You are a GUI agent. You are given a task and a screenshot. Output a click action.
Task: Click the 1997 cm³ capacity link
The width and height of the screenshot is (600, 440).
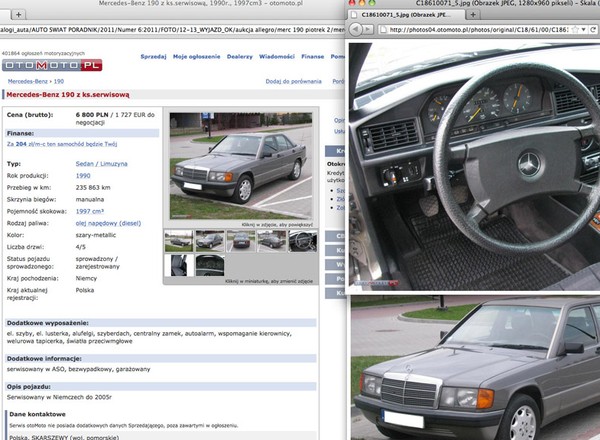90,211
